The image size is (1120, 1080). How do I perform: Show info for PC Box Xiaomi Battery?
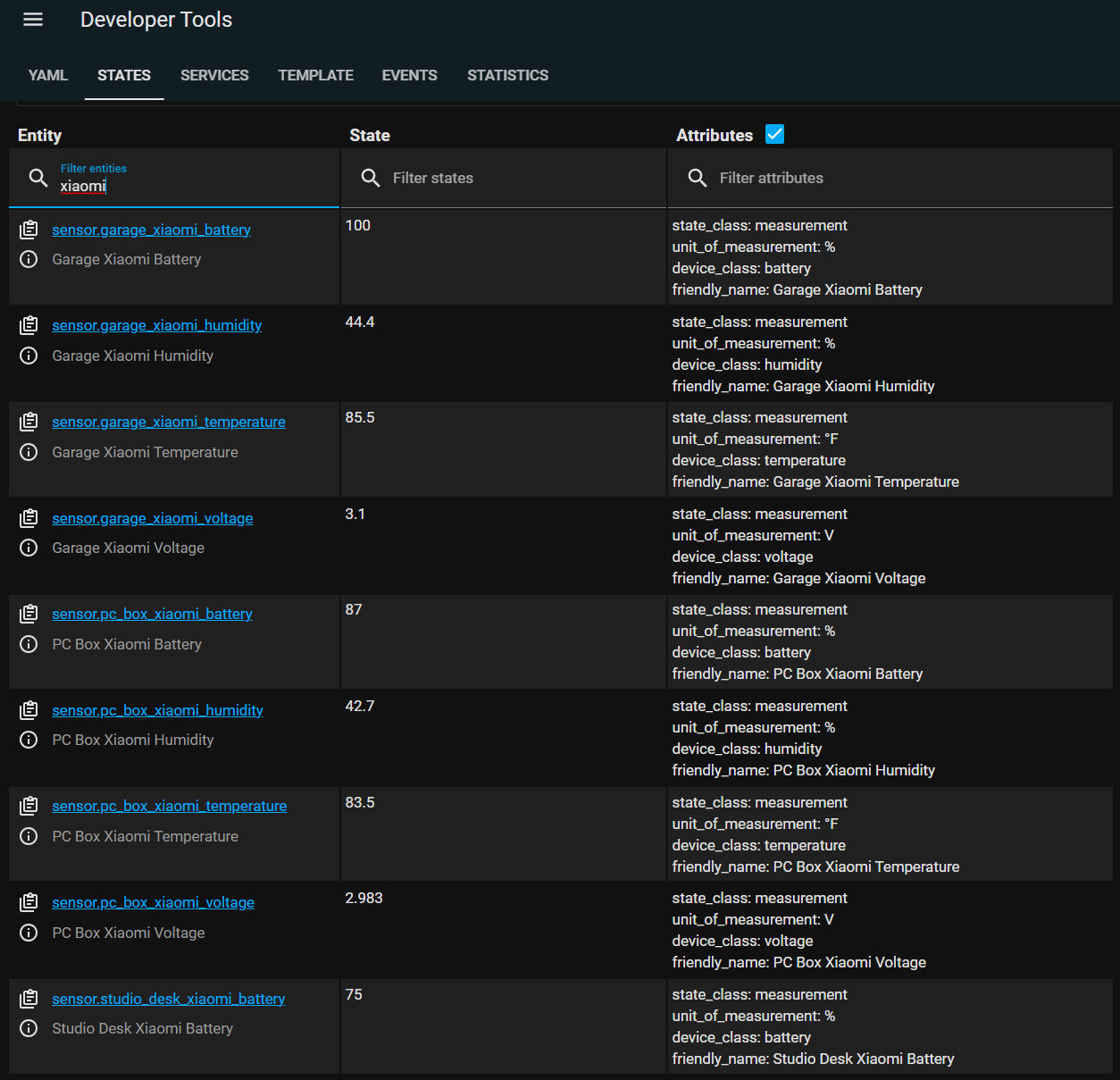29,644
